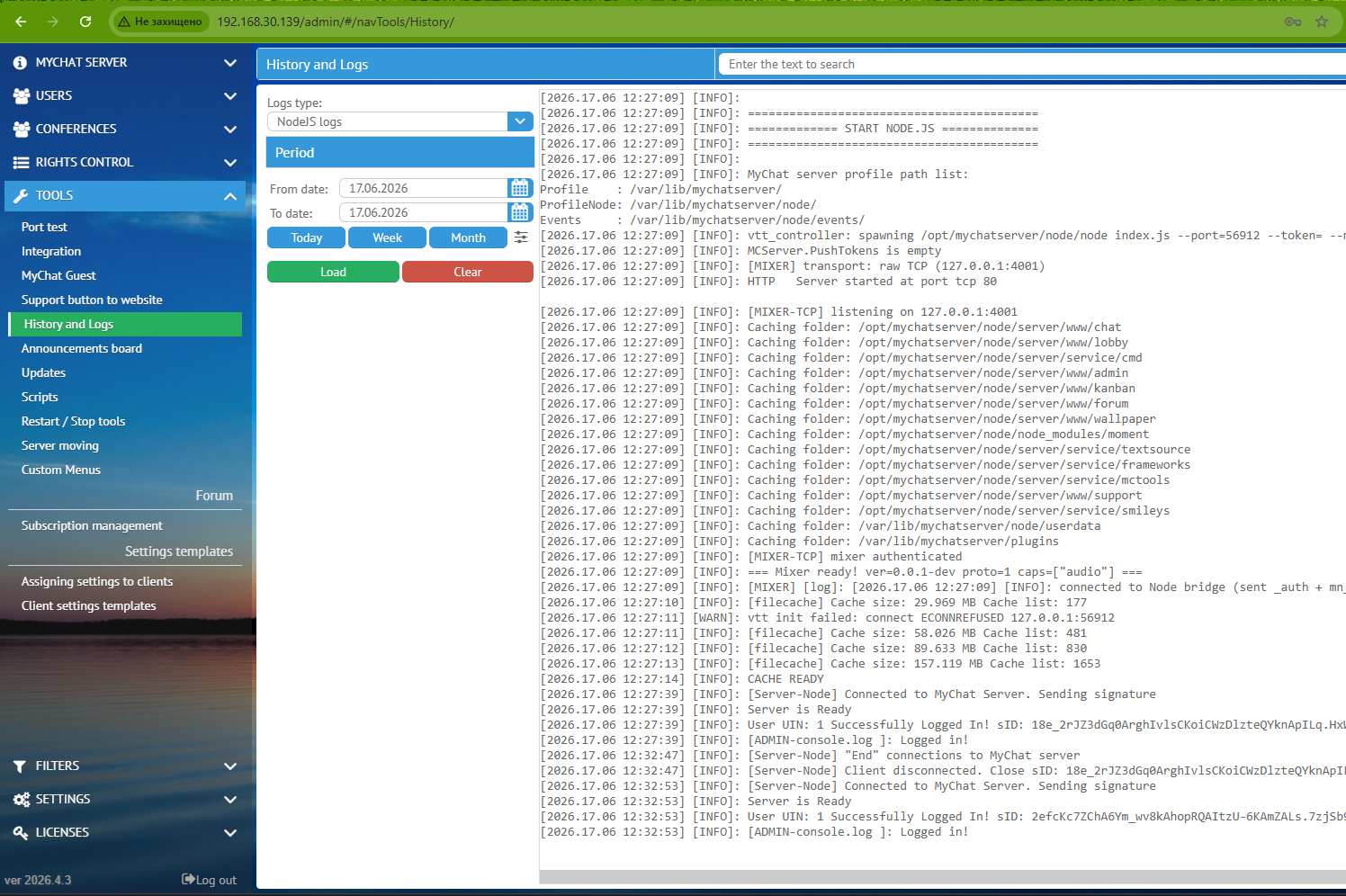Click the 'ver 2026.4.3' version text
The width and height of the screenshot is (1346, 896).
38,880
